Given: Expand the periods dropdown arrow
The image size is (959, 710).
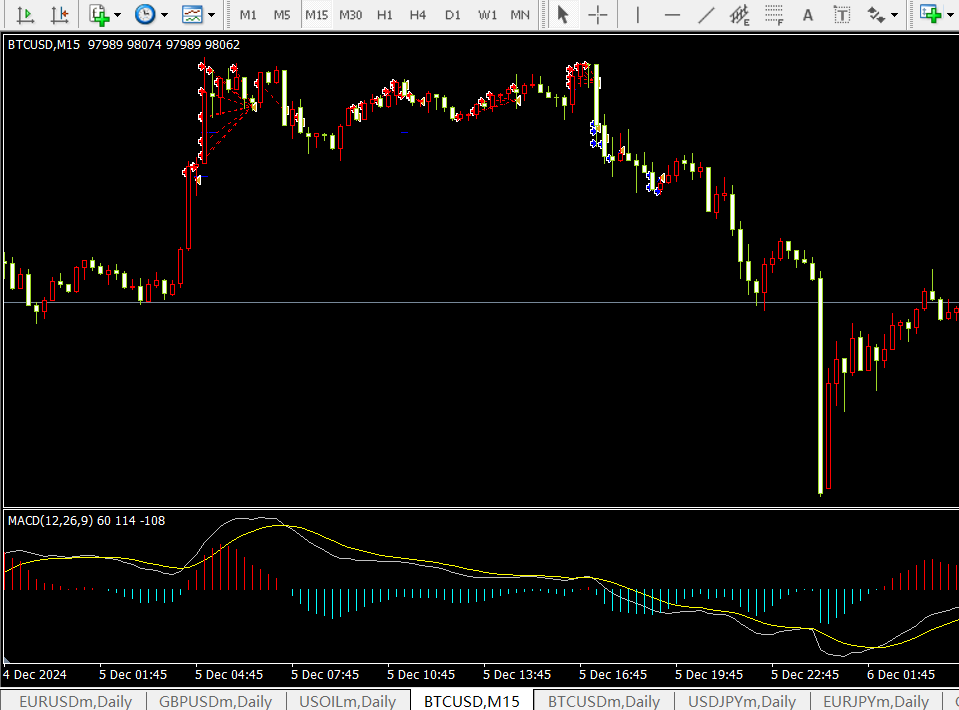Looking at the screenshot, I should click(x=164, y=15).
